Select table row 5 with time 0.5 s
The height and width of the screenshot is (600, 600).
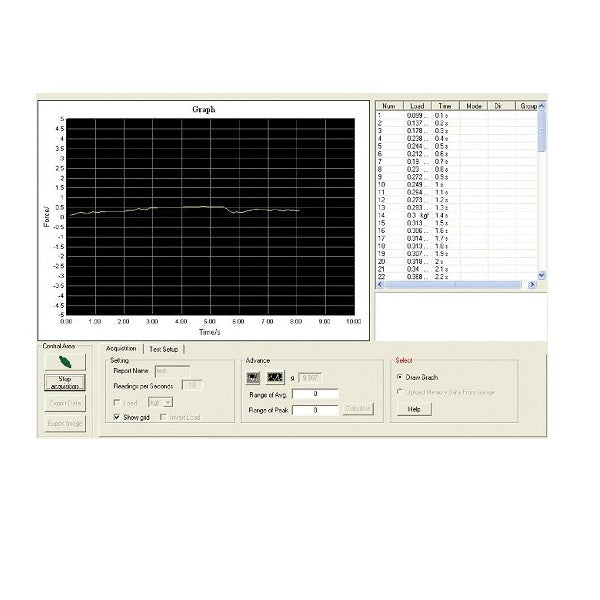457,146
